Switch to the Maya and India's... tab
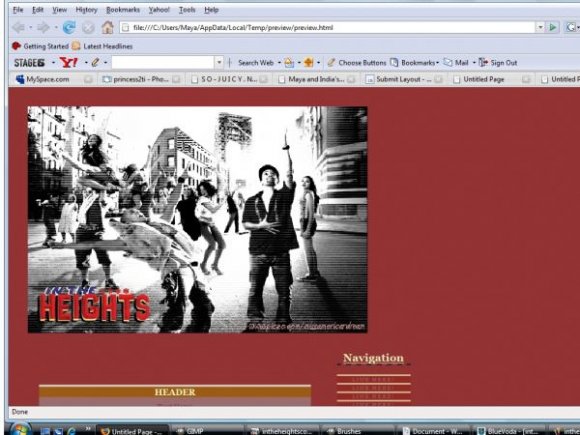 coord(316,79)
